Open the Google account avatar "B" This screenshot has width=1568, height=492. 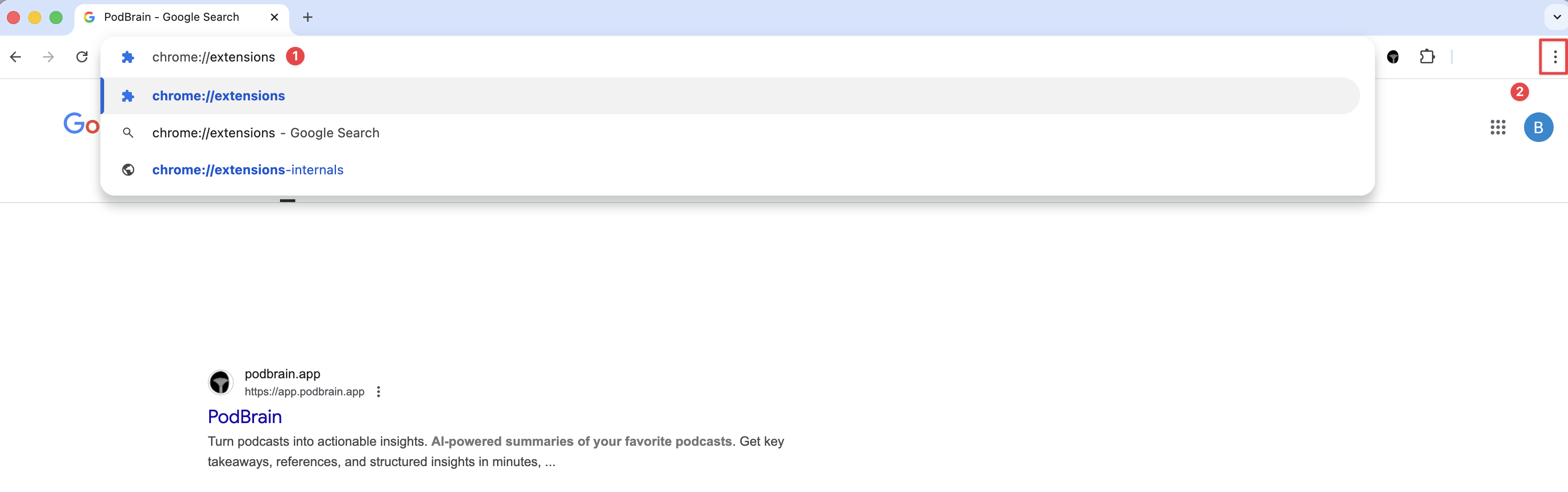pyautogui.click(x=1538, y=128)
